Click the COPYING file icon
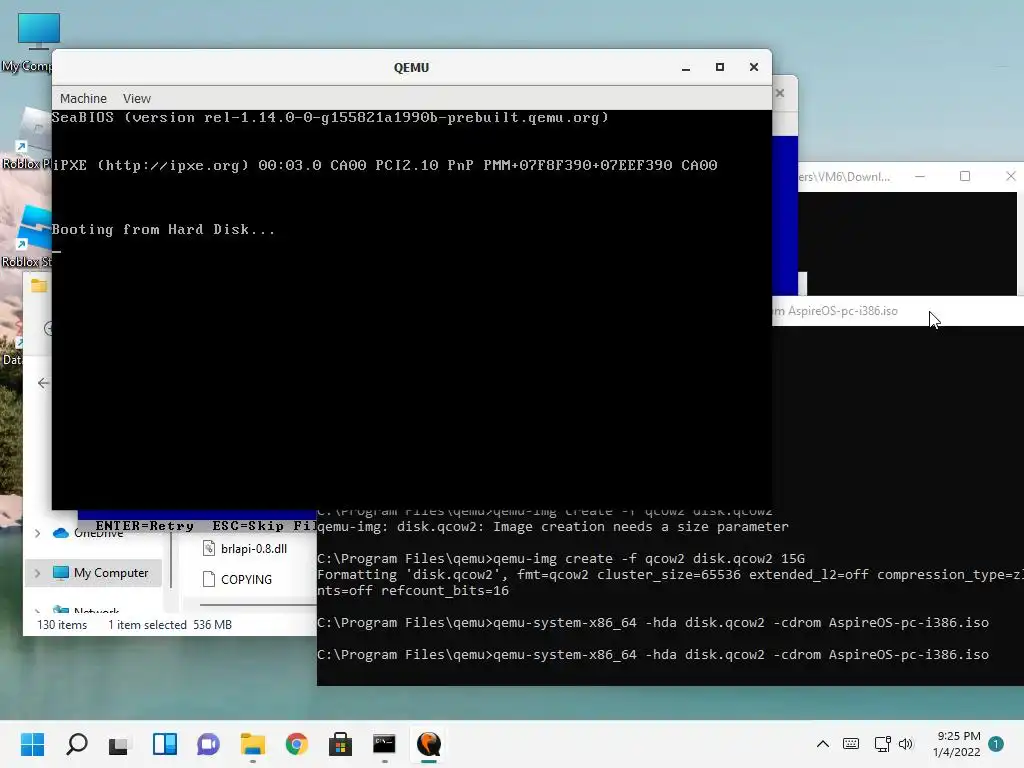The image size is (1024, 768). [209, 579]
